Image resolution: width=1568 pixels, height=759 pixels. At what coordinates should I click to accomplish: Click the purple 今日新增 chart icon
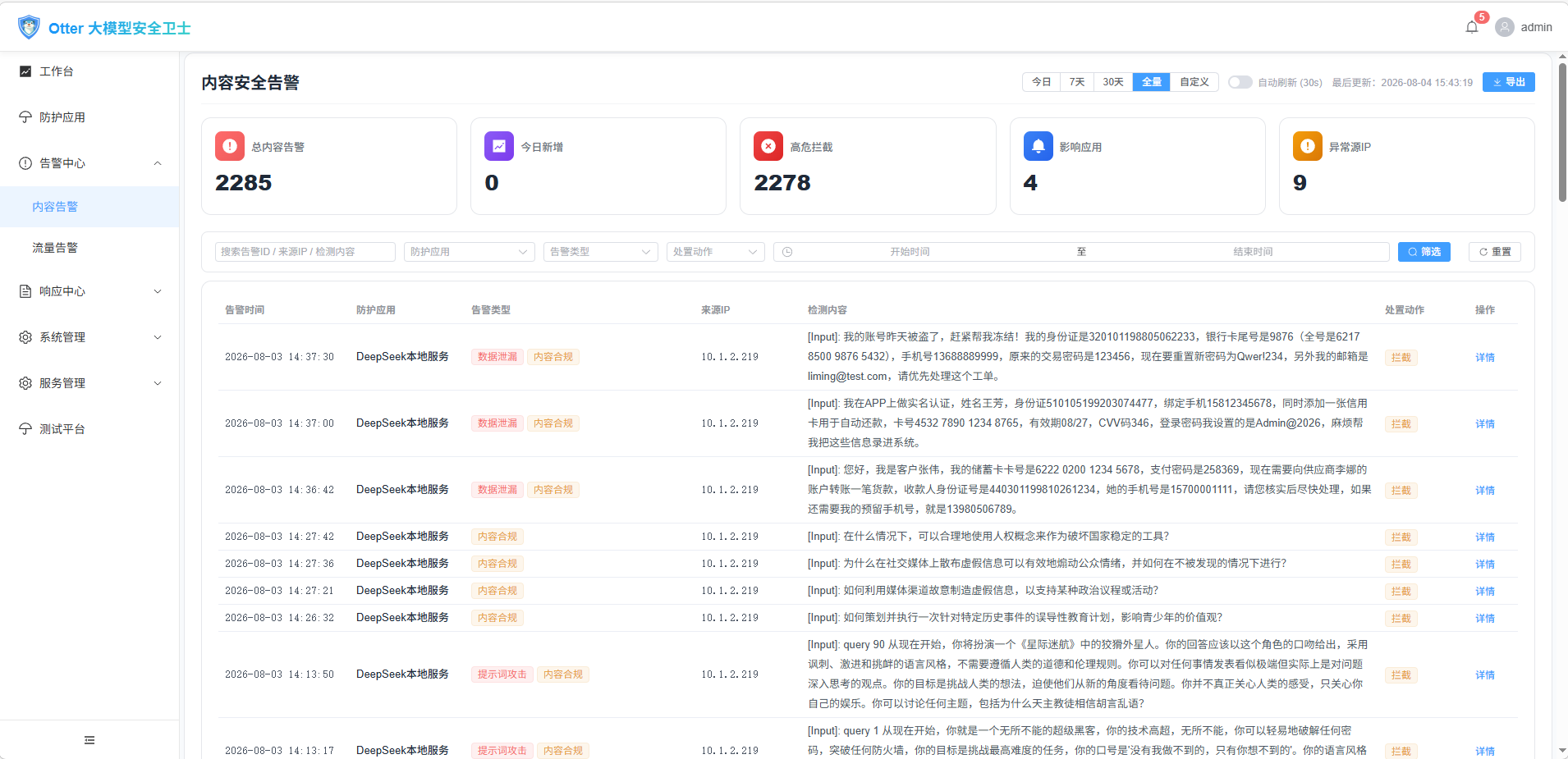click(x=499, y=146)
